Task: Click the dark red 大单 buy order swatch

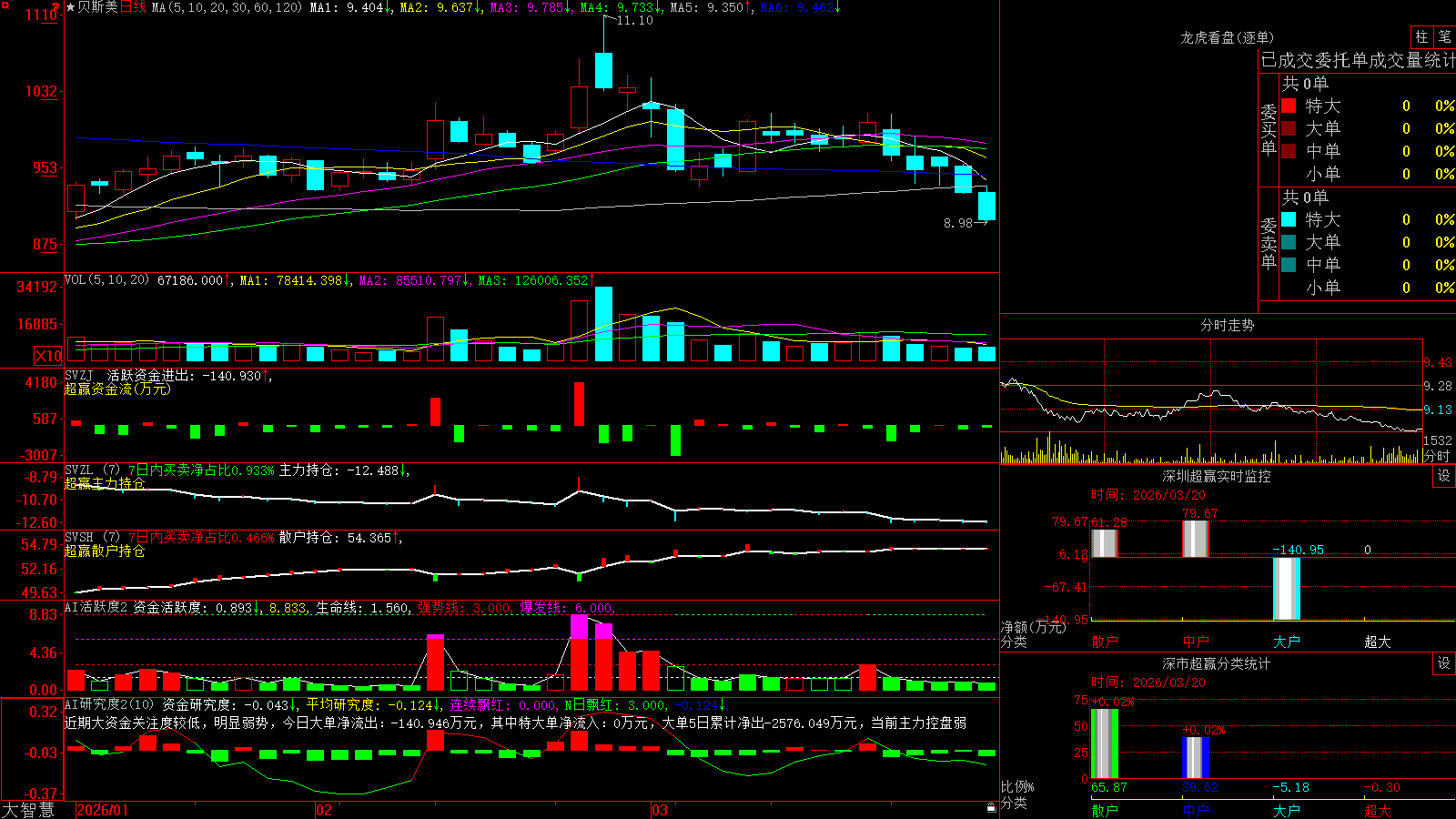Action: [x=1289, y=128]
